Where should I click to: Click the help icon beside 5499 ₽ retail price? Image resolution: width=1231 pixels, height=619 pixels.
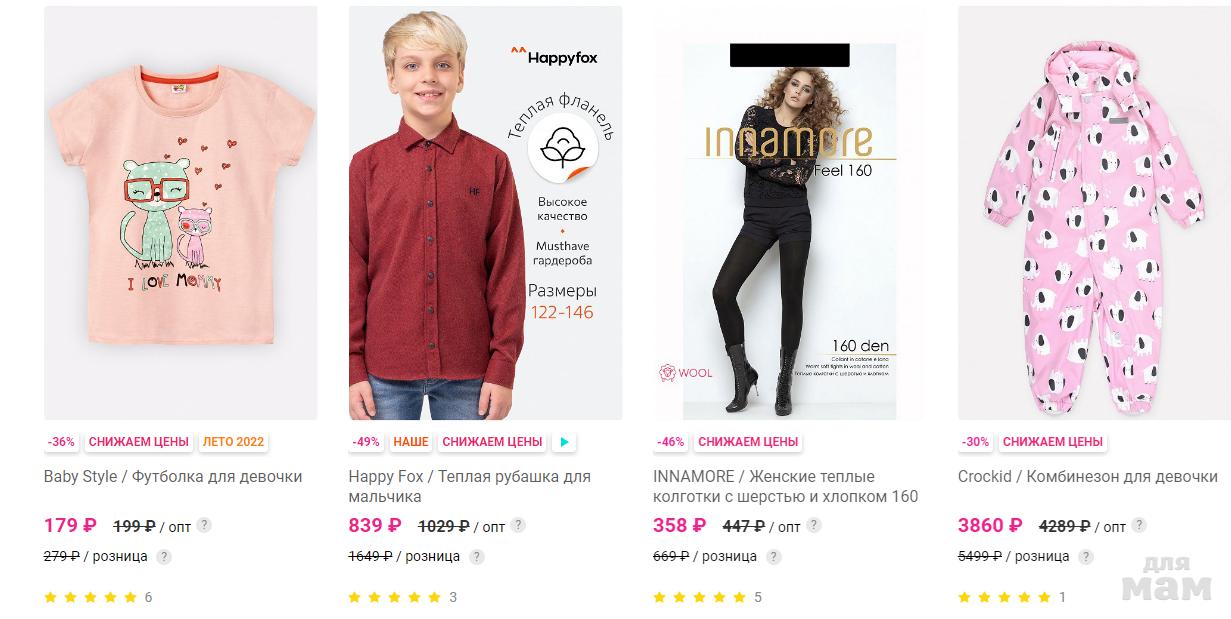pyautogui.click(x=1086, y=557)
